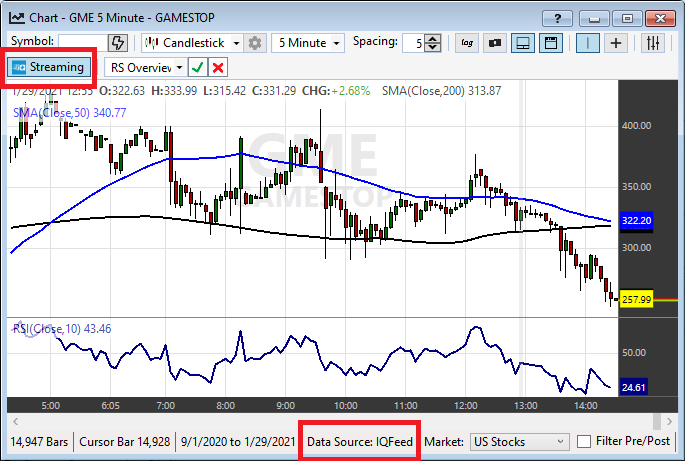Click the scrollbar right arrow
The image size is (685, 461).
[x=670, y=421]
